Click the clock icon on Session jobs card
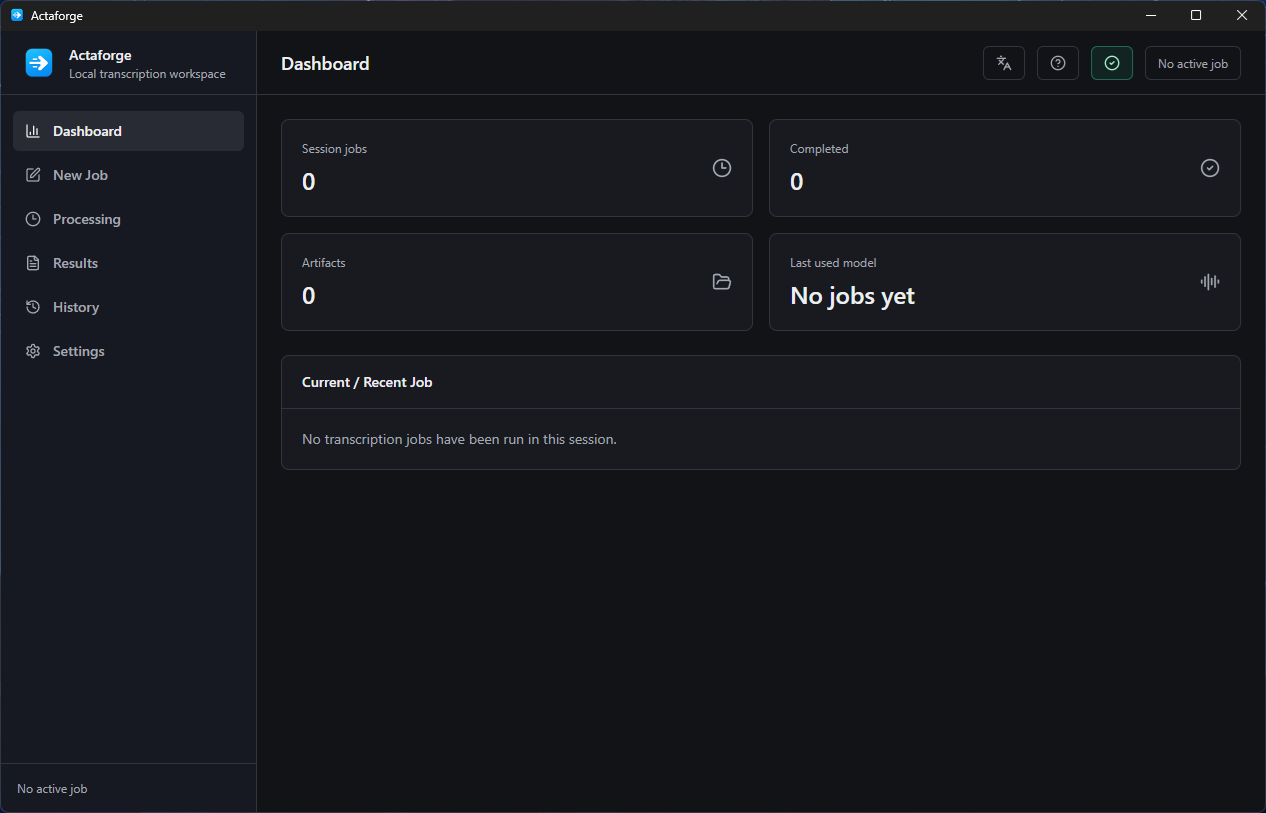 pyautogui.click(x=722, y=168)
